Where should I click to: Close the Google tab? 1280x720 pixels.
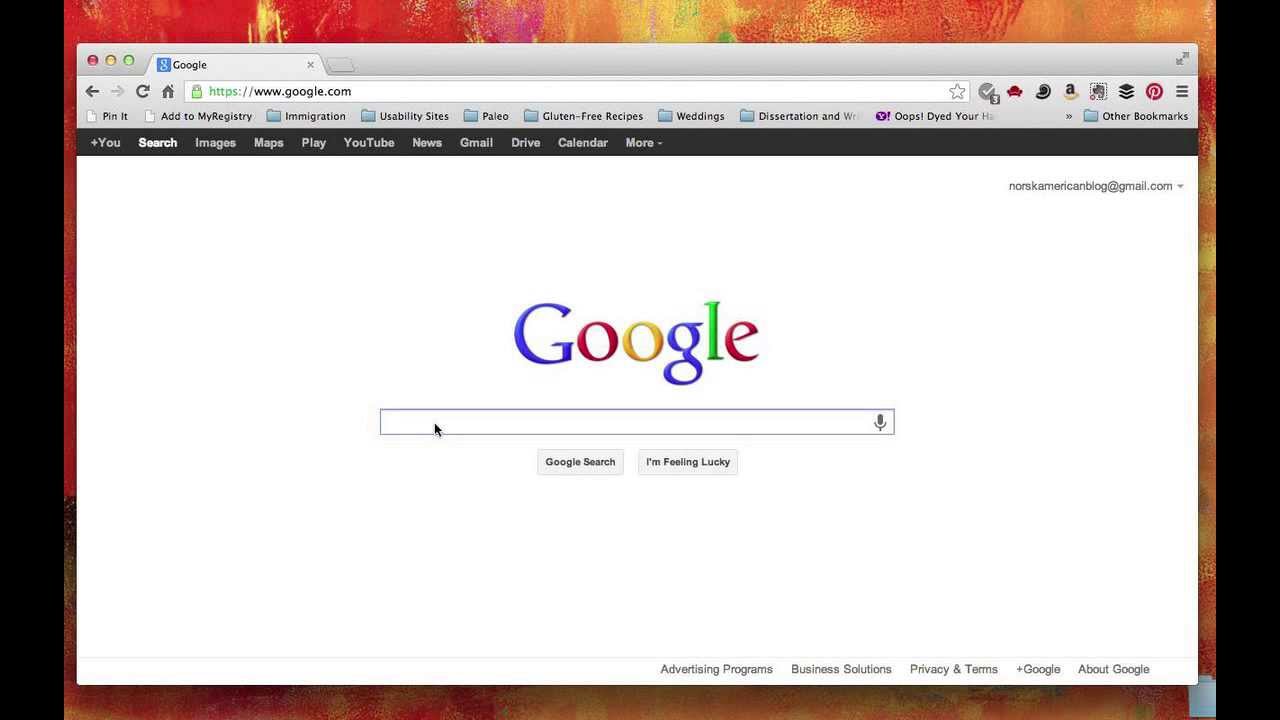(310, 64)
